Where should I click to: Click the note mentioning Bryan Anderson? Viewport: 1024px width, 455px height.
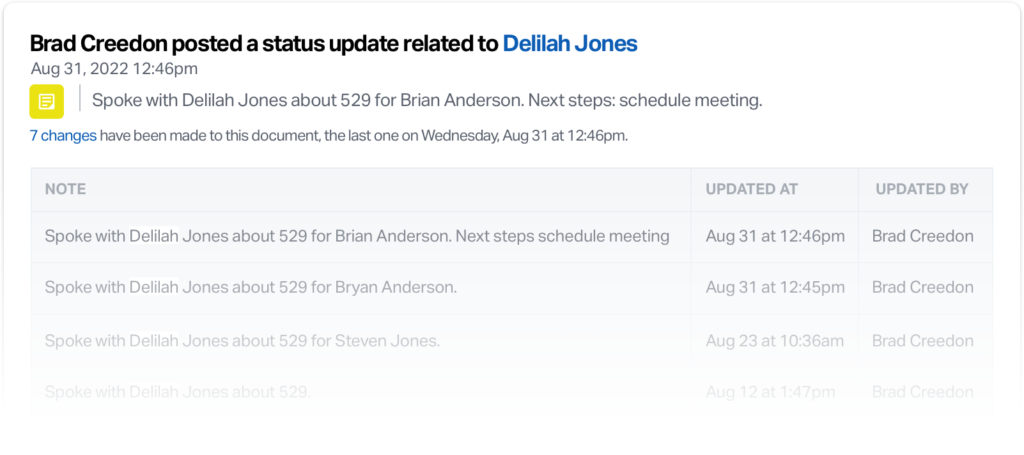(251, 287)
